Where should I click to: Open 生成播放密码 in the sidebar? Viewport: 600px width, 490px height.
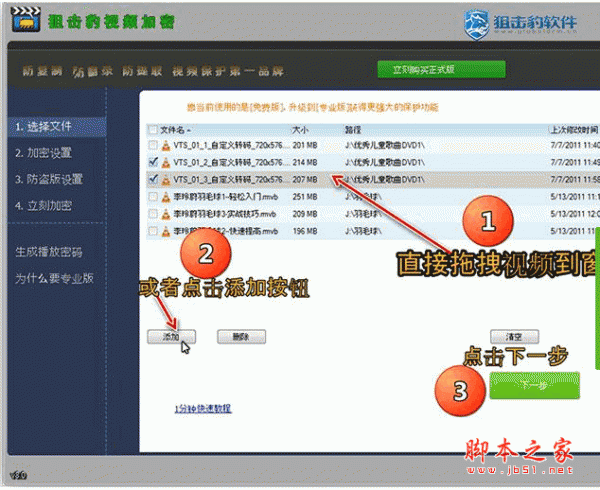pyautogui.click(x=49, y=252)
